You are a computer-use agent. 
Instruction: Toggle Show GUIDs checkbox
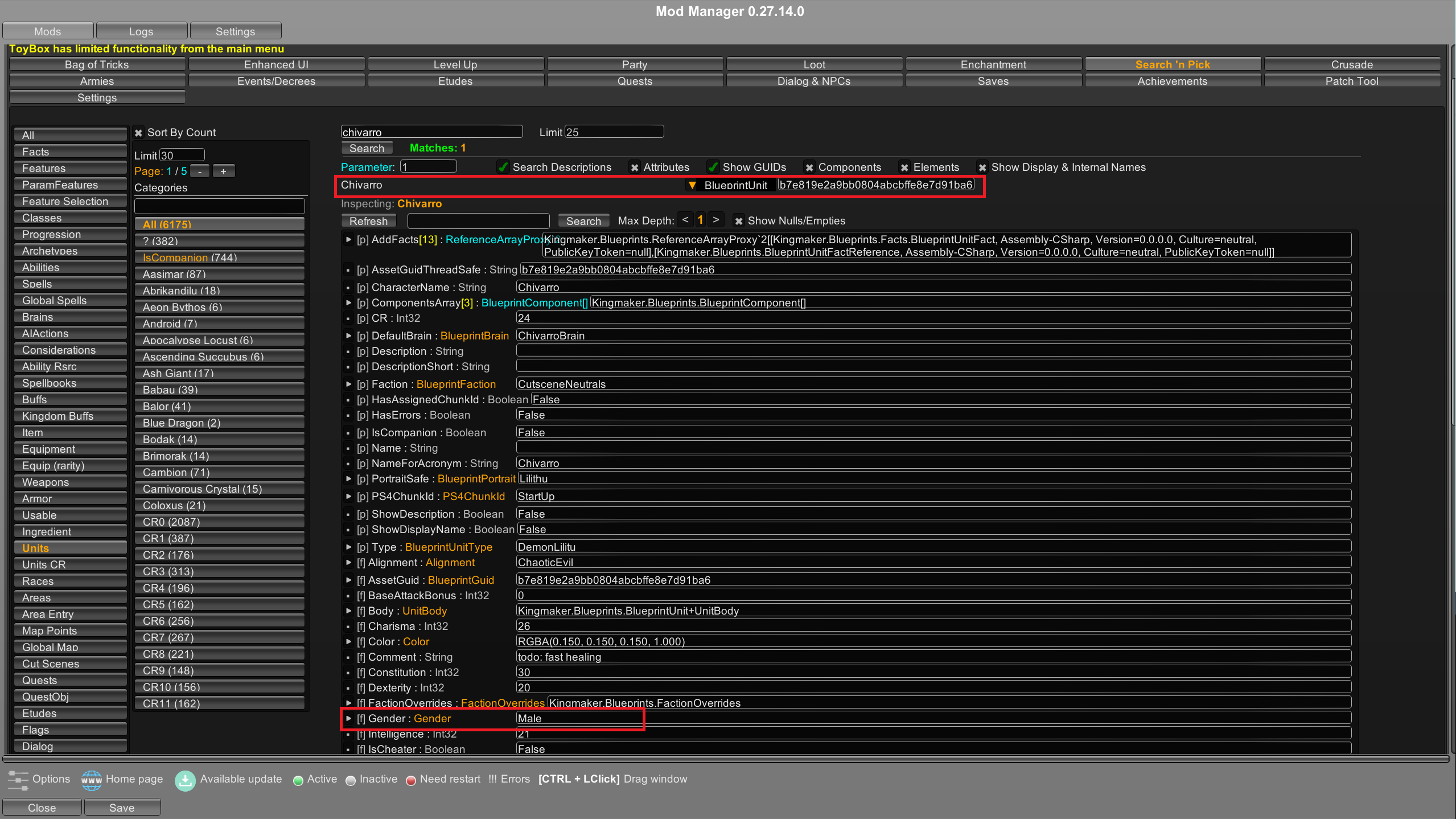713,167
